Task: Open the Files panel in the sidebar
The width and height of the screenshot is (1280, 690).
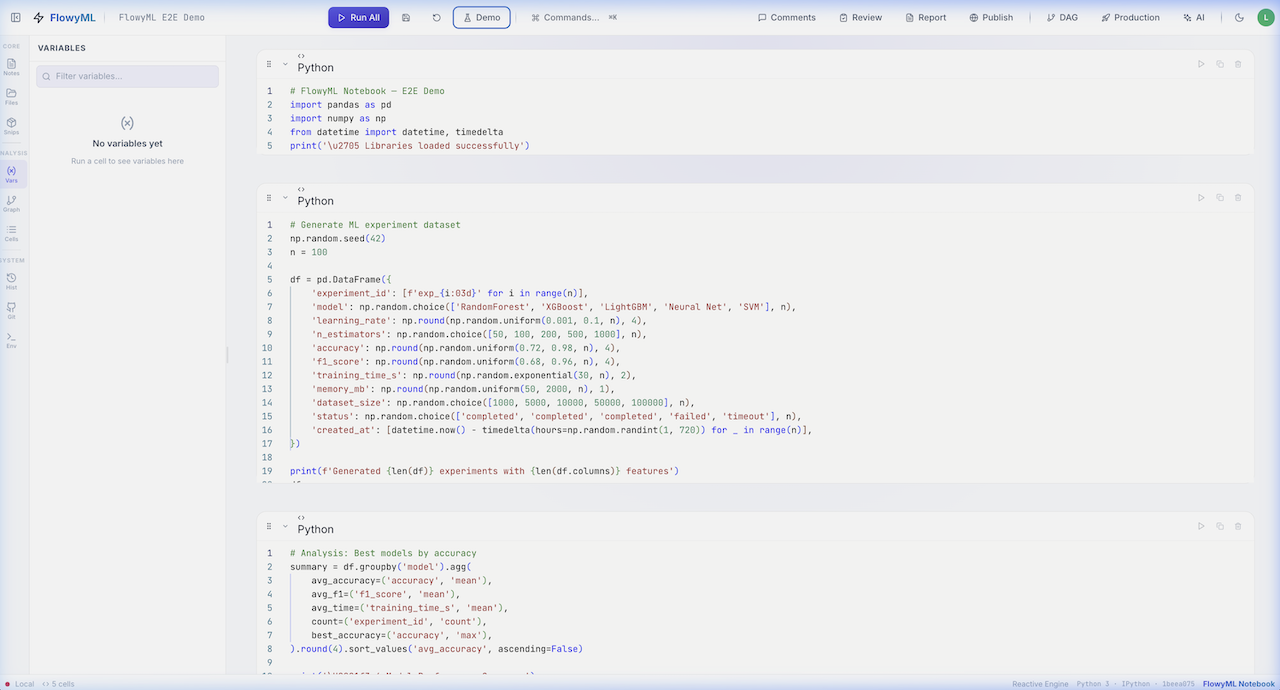Action: (x=11, y=95)
